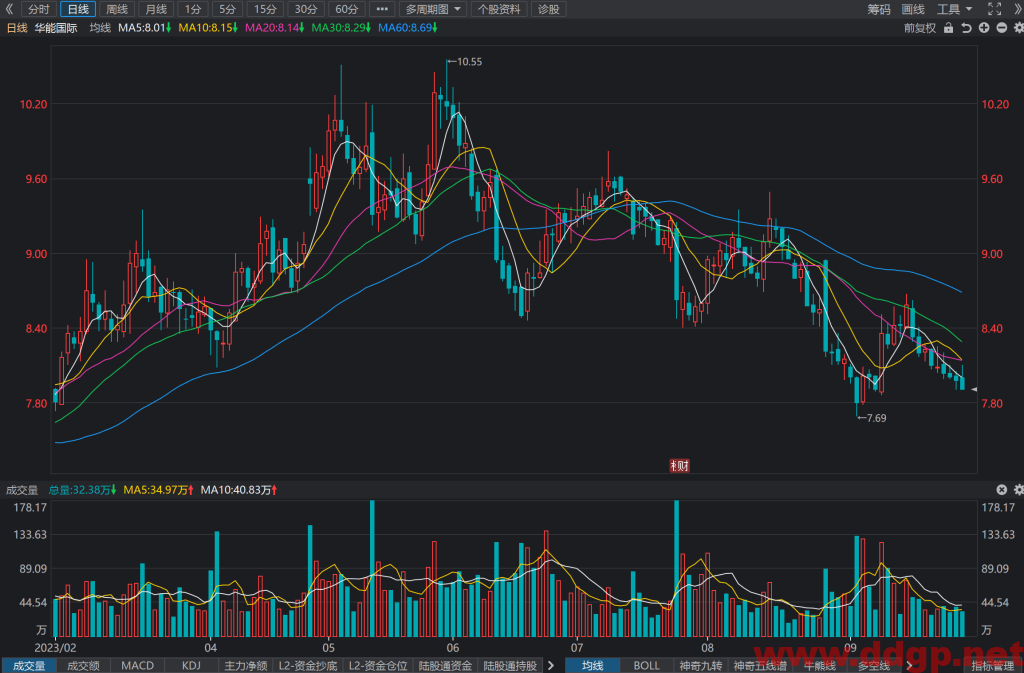This screenshot has height=673, width=1024.
Task: Open main chart settings gear icon
Action: tap(1018, 28)
